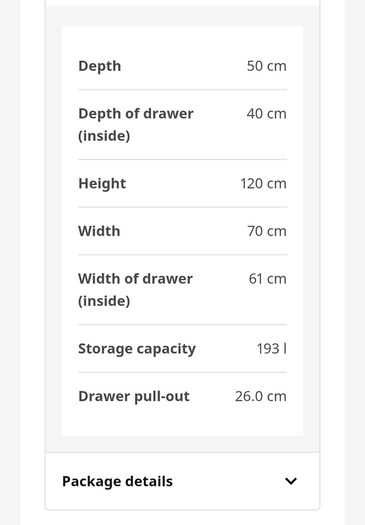Select the Storage capacity label
Image resolution: width=365 pixels, height=525 pixels.
(x=137, y=349)
